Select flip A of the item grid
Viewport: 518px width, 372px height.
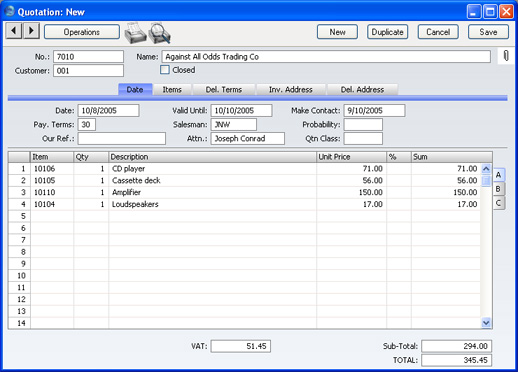[499, 175]
